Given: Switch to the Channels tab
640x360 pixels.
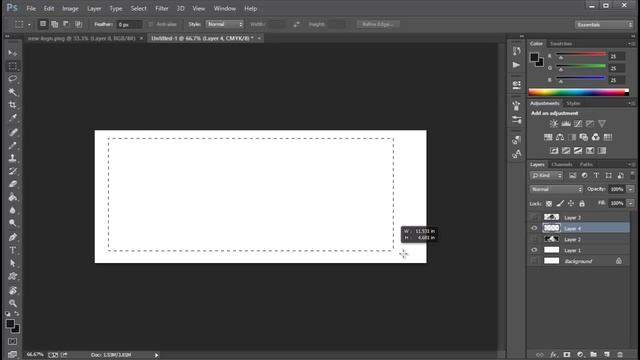Looking at the screenshot, I should pos(562,164).
